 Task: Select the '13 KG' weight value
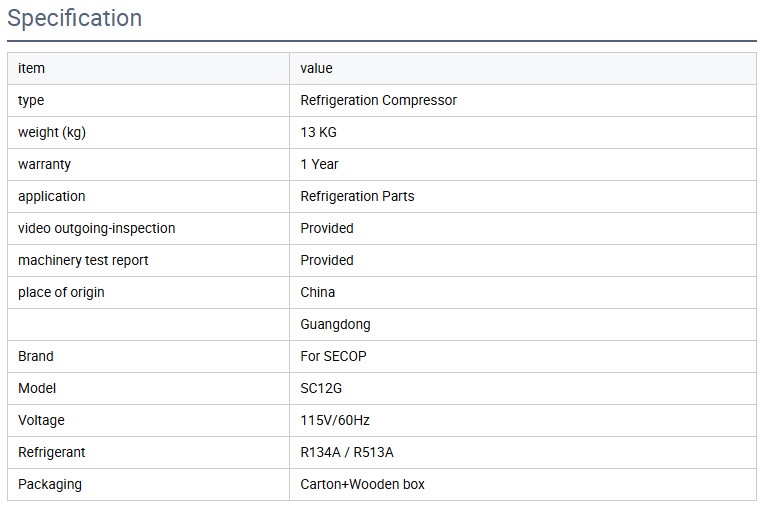(x=318, y=132)
